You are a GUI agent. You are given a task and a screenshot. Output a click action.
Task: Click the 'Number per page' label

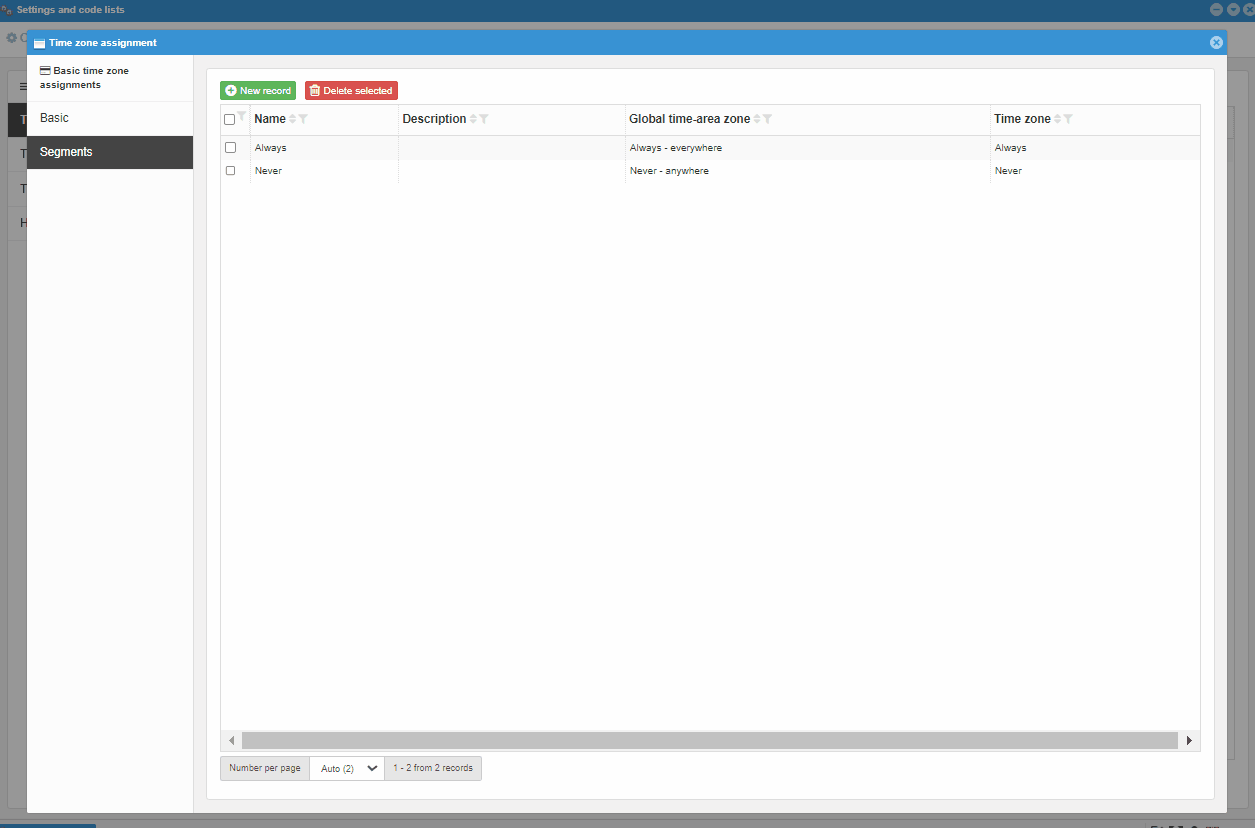265,768
